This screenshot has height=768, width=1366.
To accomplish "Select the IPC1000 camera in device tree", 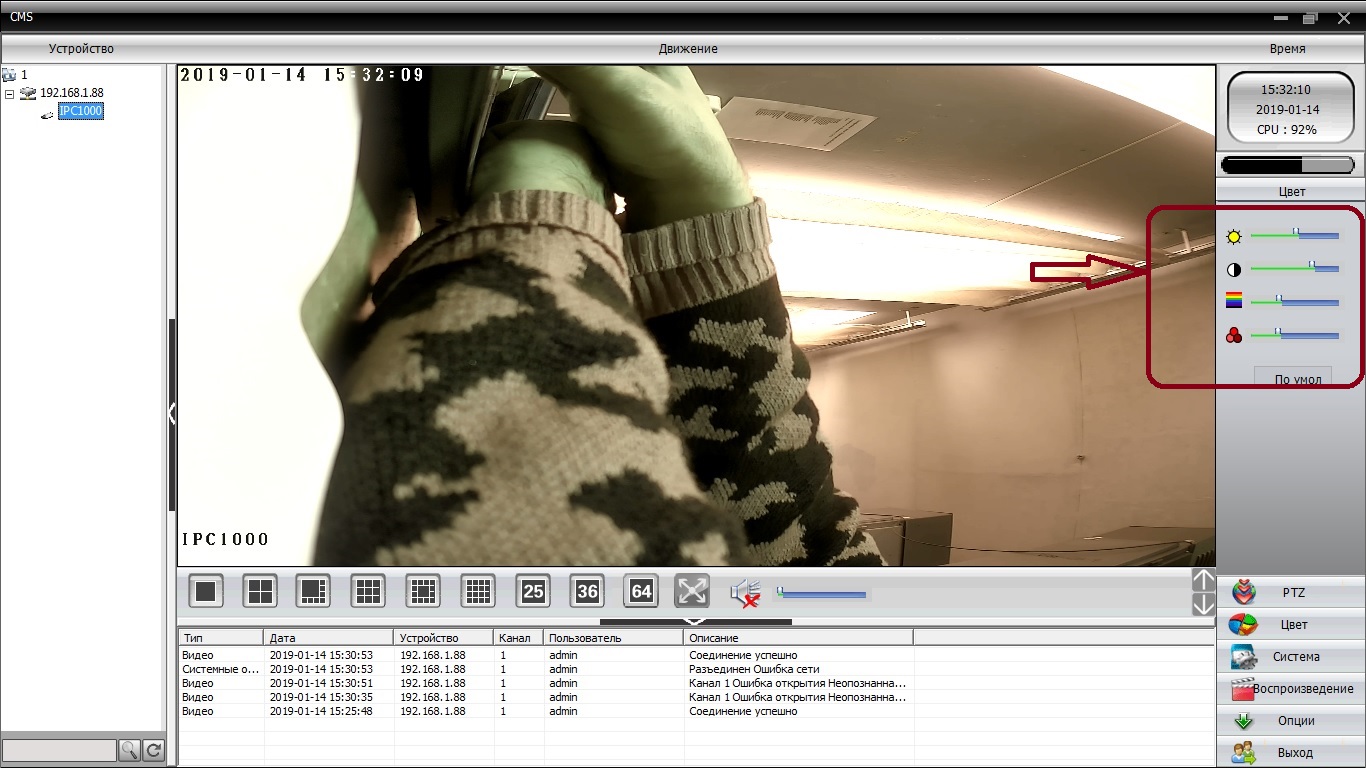I will [x=80, y=111].
